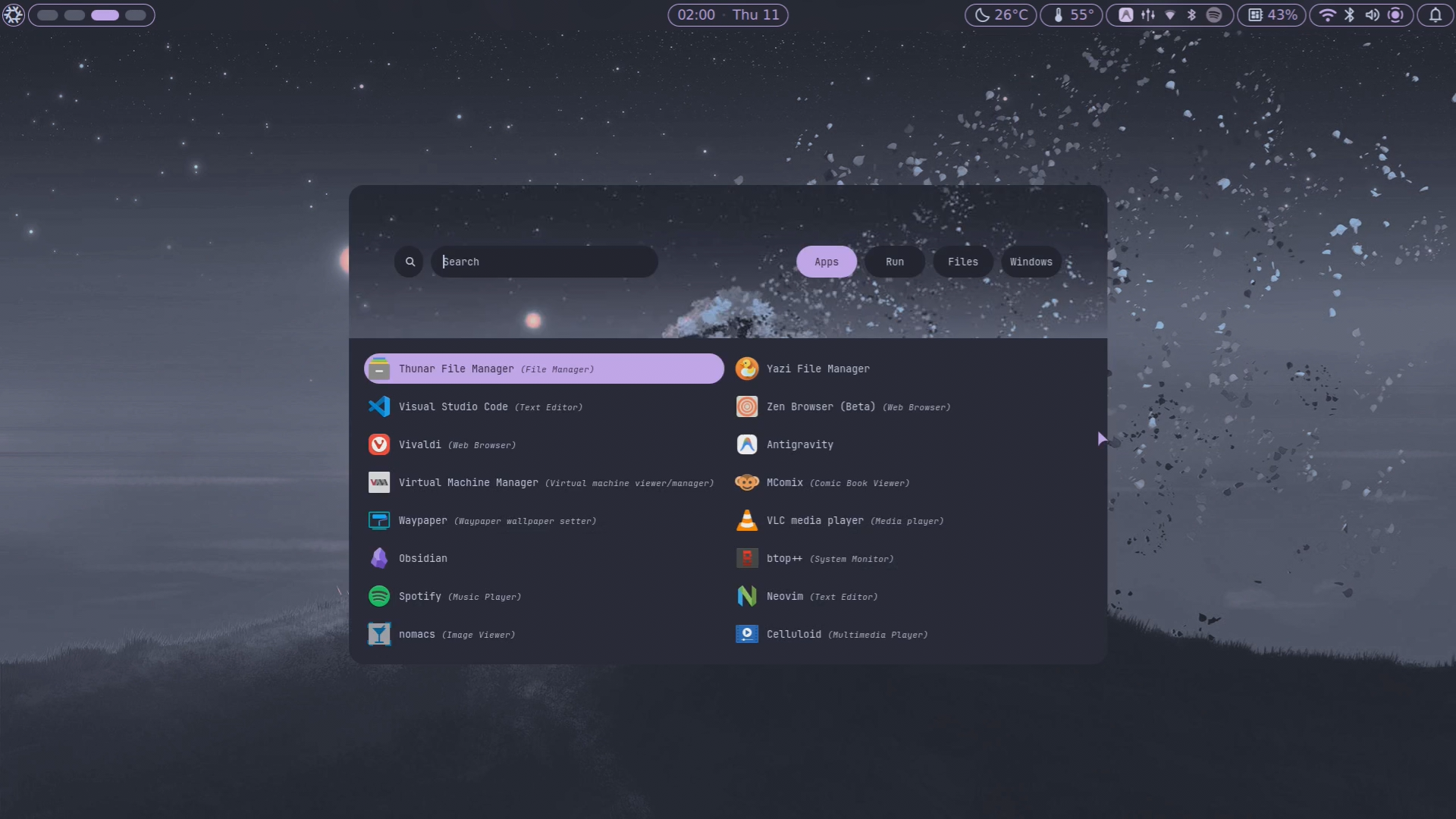
Task: Click the magnifier search icon
Action: [409, 262]
